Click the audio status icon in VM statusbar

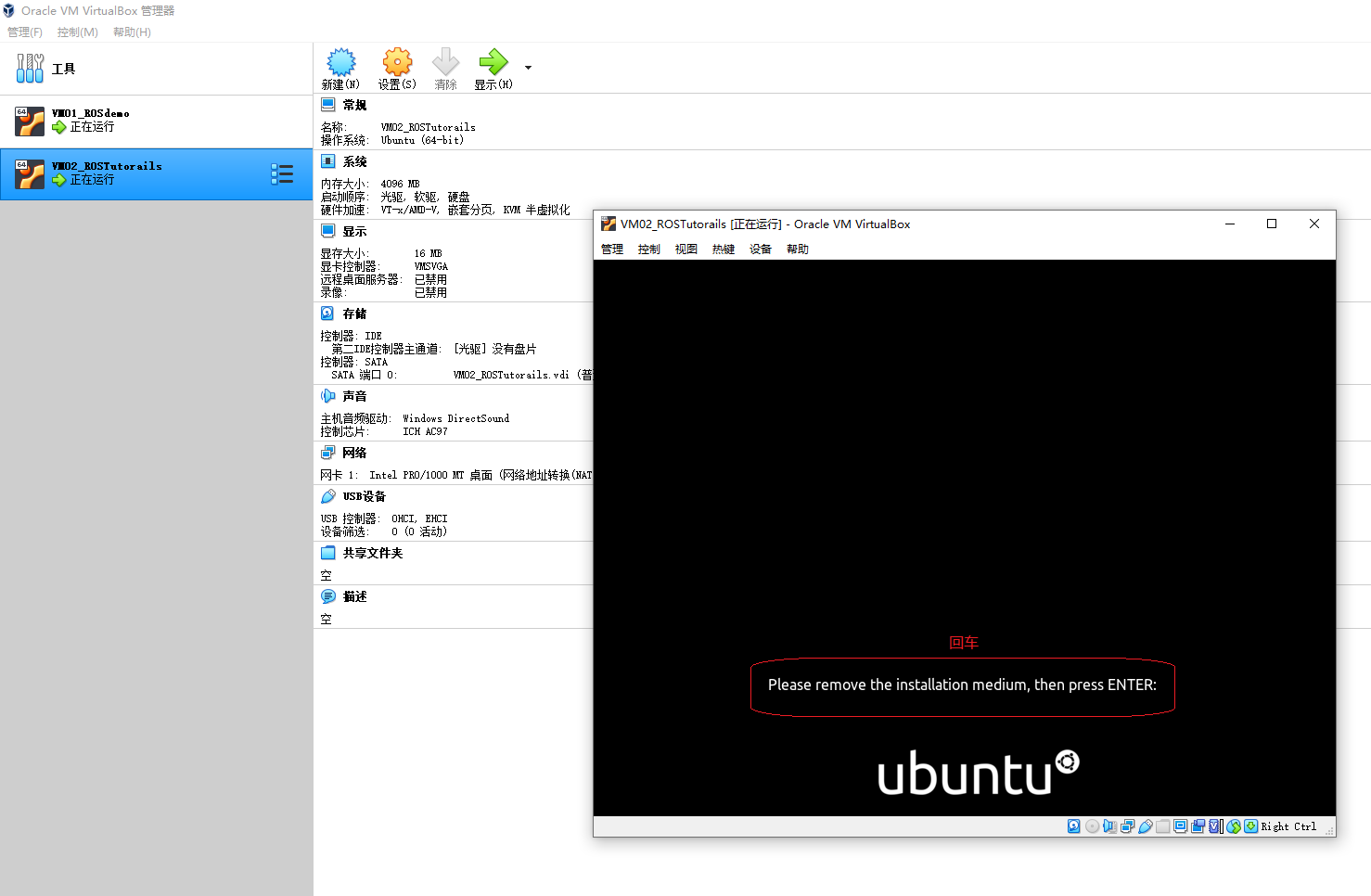coord(1109,826)
